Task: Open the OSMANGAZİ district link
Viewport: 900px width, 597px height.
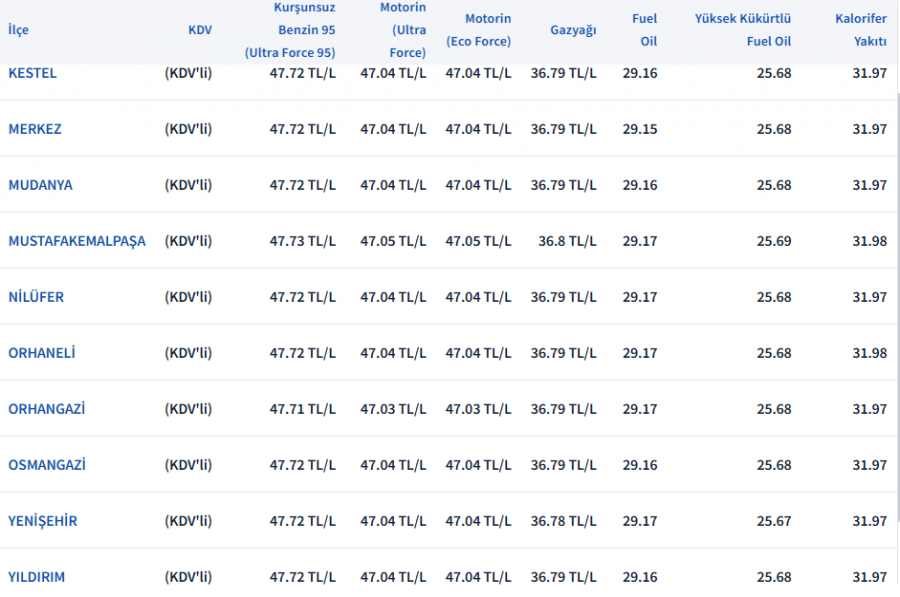Action: pyautogui.click(x=46, y=464)
